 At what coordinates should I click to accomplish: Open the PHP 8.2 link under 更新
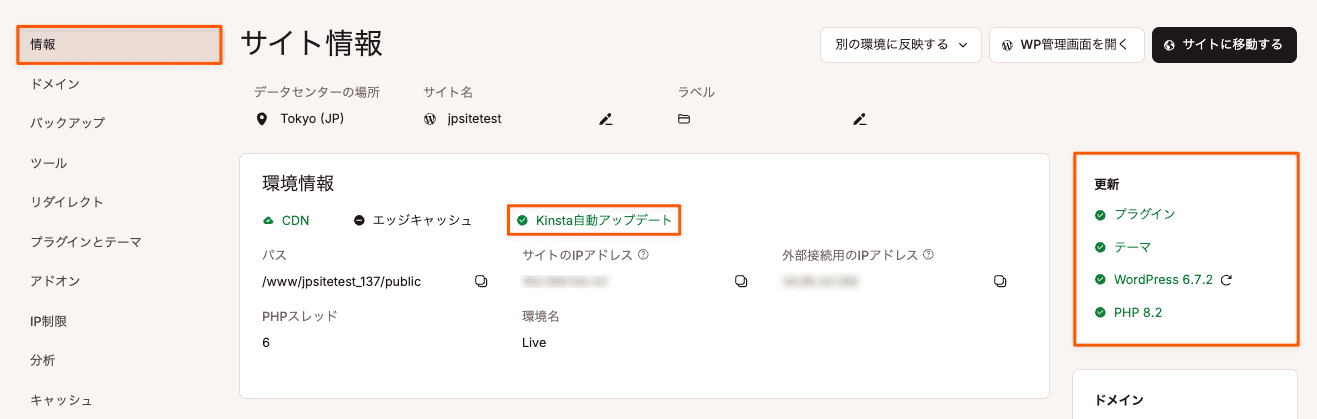coord(1138,312)
